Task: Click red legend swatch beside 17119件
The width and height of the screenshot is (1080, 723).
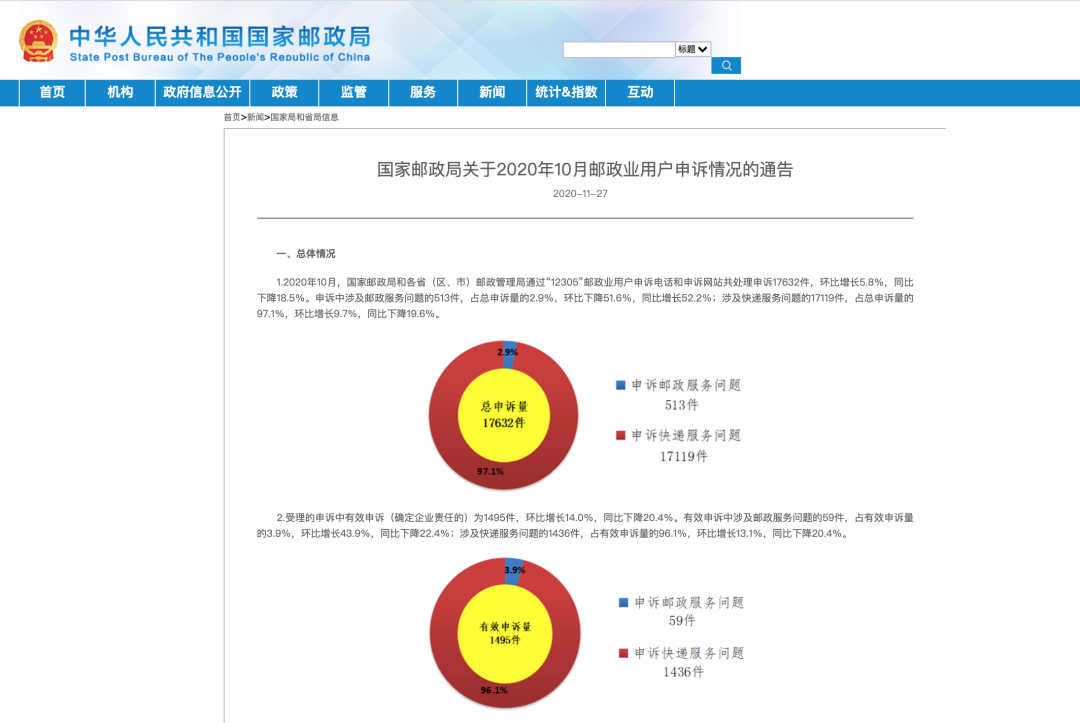Action: pyautogui.click(x=621, y=435)
